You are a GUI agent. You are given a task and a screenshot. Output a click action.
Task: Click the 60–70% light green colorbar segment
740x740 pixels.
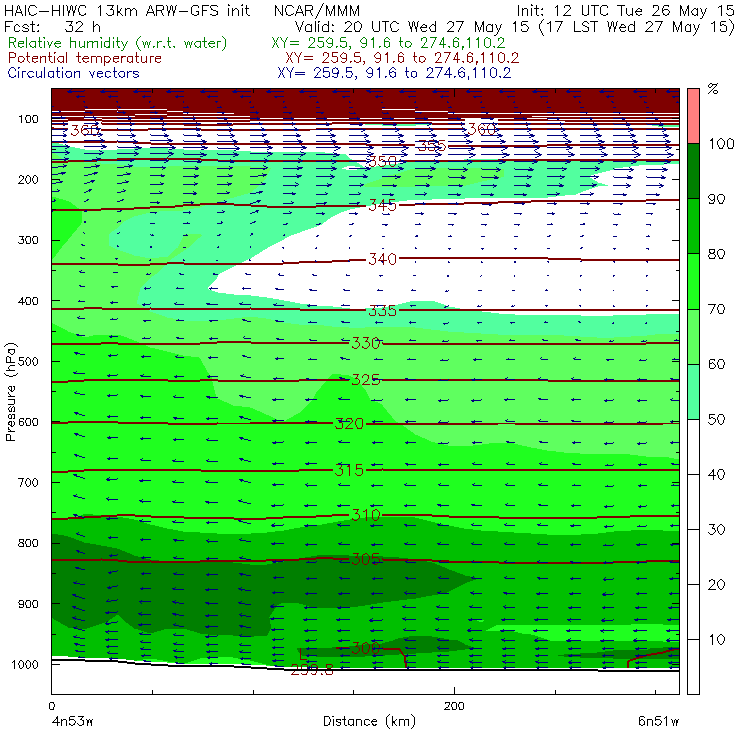coord(693,336)
